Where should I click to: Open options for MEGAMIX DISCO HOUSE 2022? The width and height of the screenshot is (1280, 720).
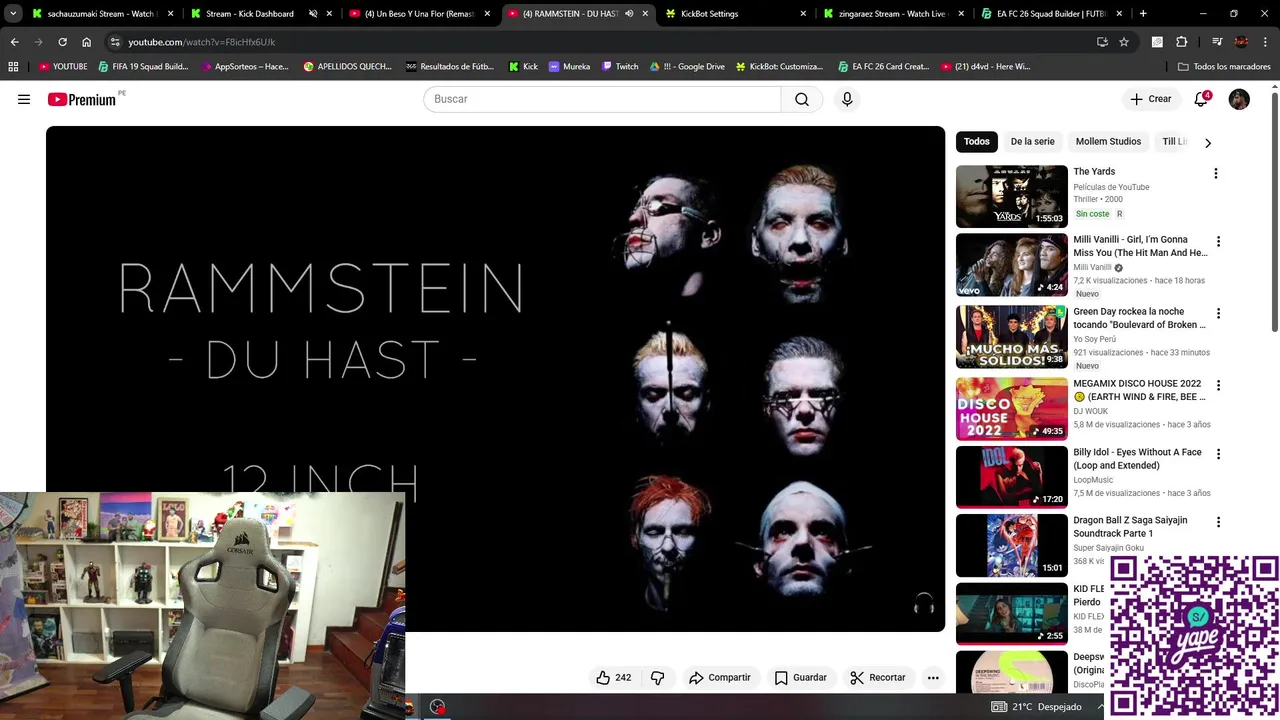(1218, 386)
